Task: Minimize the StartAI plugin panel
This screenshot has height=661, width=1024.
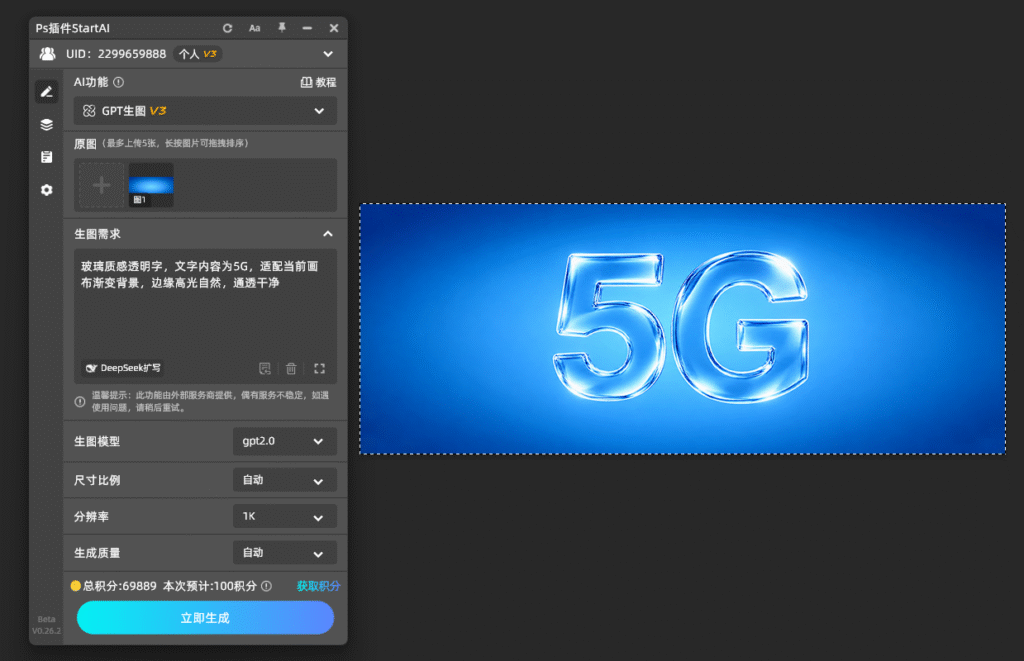Action: [307, 28]
